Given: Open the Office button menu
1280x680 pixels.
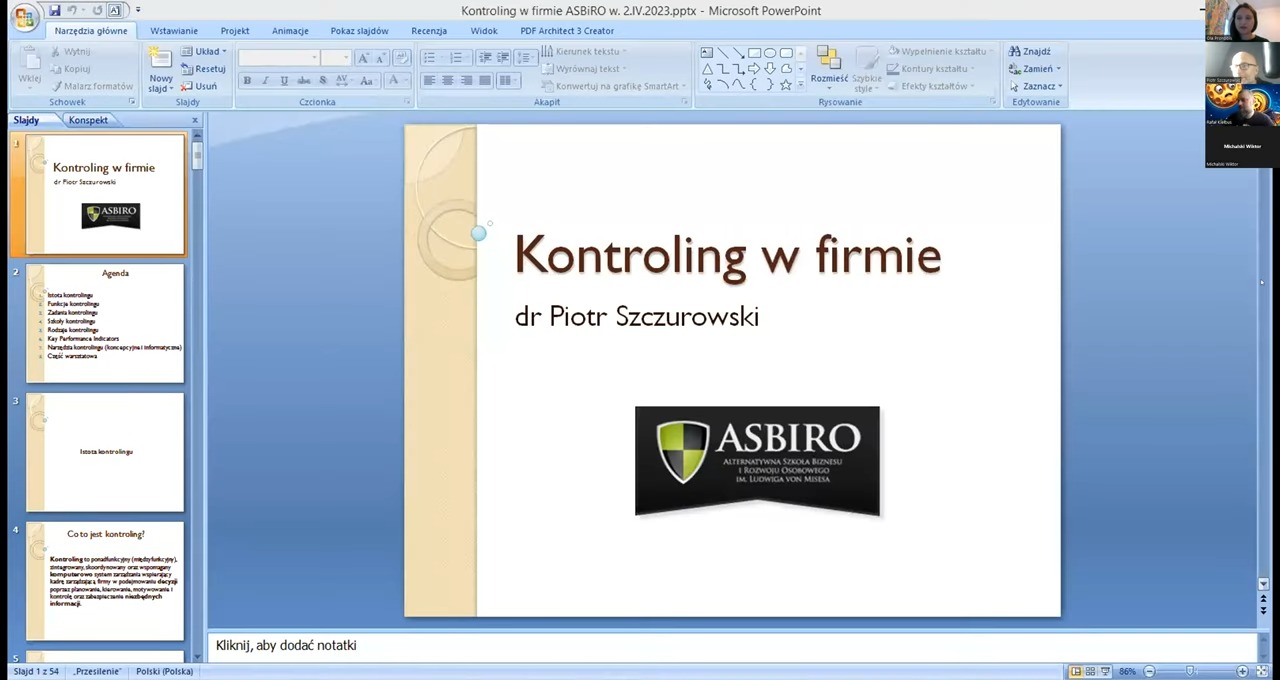Looking at the screenshot, I should pyautogui.click(x=23, y=17).
